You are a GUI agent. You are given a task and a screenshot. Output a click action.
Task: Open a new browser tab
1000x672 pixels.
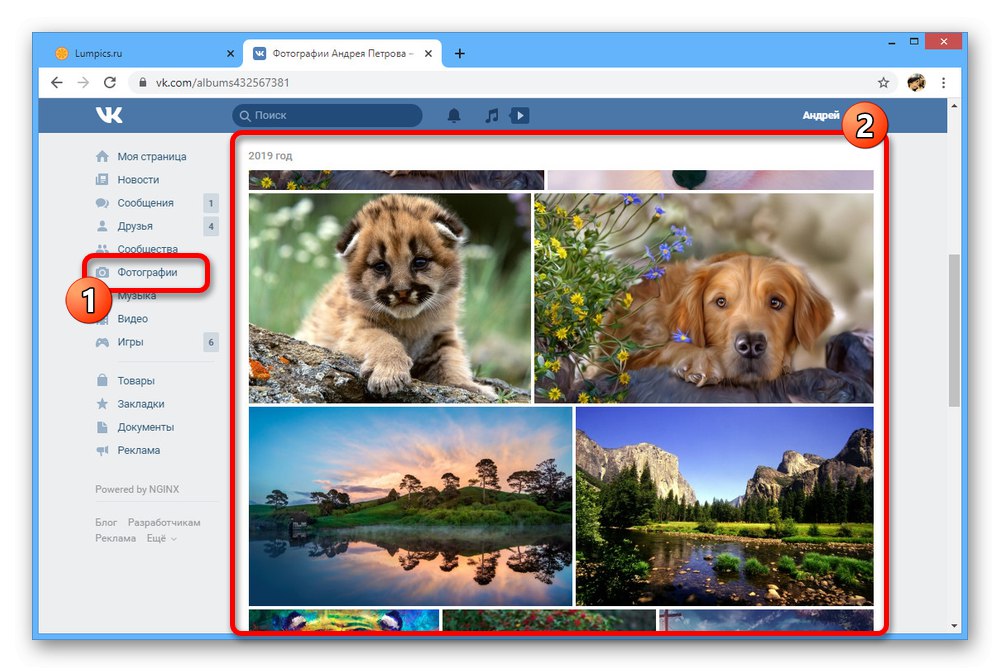459,54
